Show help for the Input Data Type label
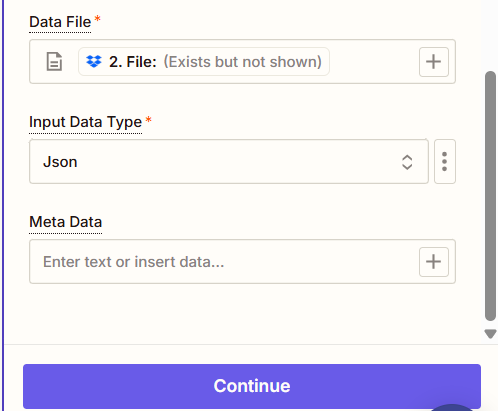Screen dimensions: 498x411 click(85, 122)
